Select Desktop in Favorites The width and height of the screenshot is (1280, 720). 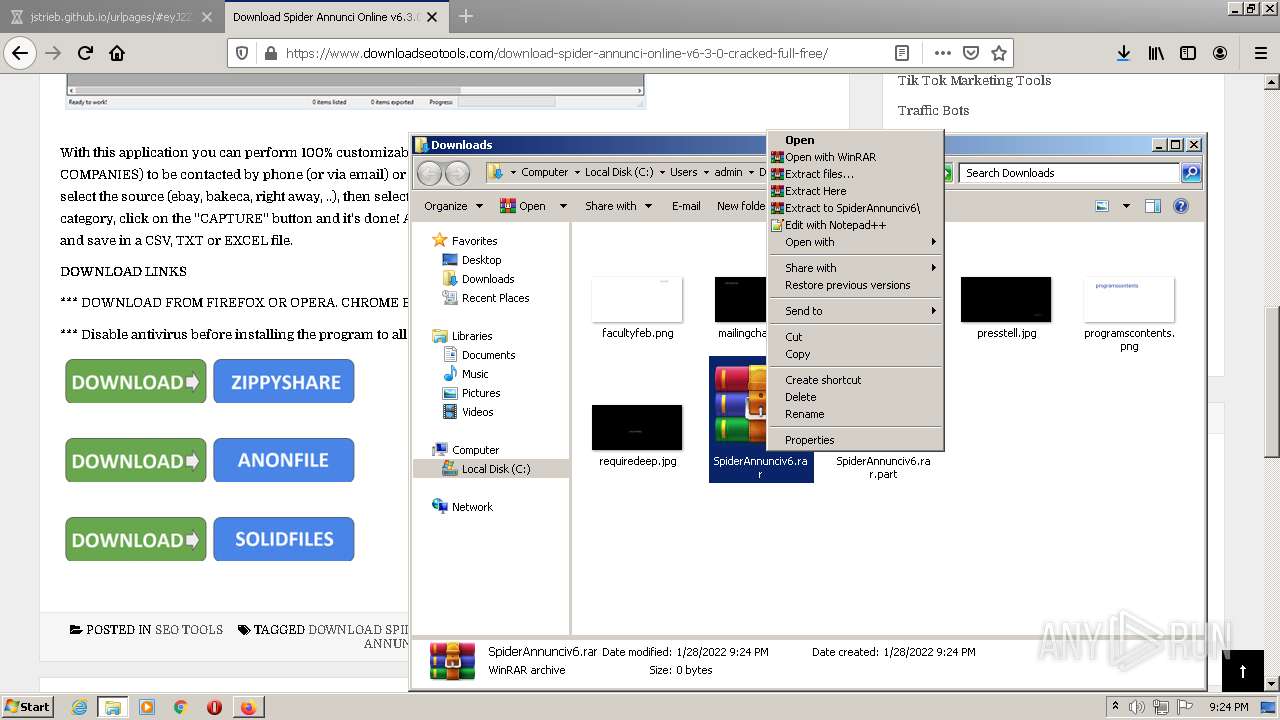(481, 260)
